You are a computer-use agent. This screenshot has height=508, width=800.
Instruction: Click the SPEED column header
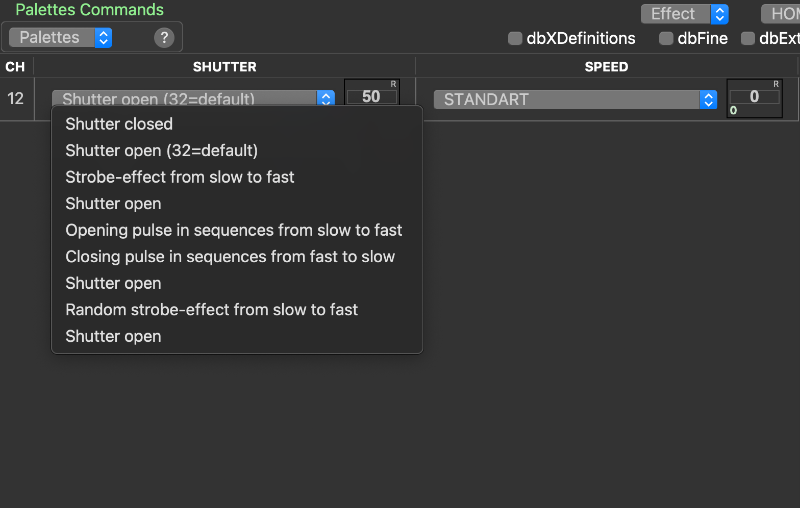click(606, 67)
